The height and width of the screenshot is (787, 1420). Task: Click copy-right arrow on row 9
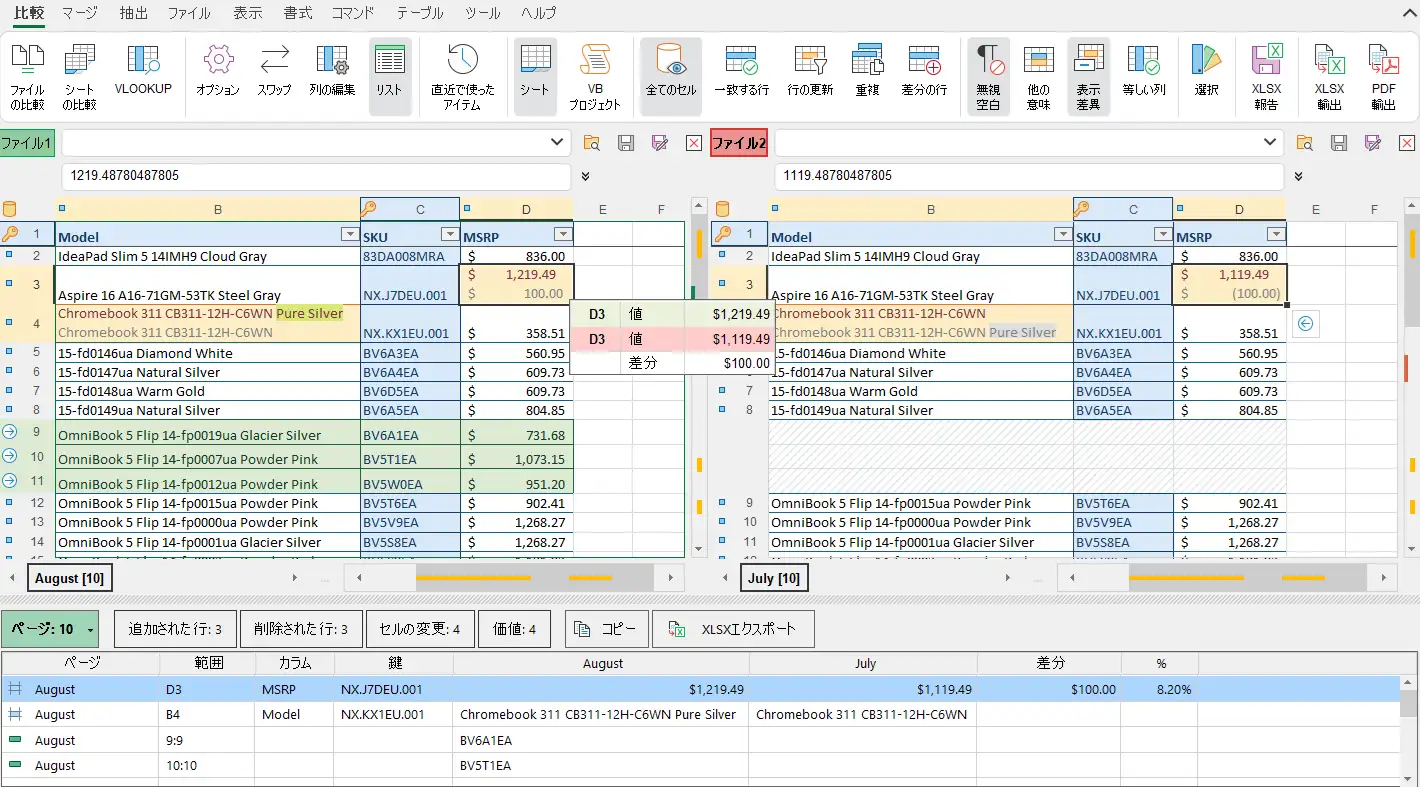10,432
